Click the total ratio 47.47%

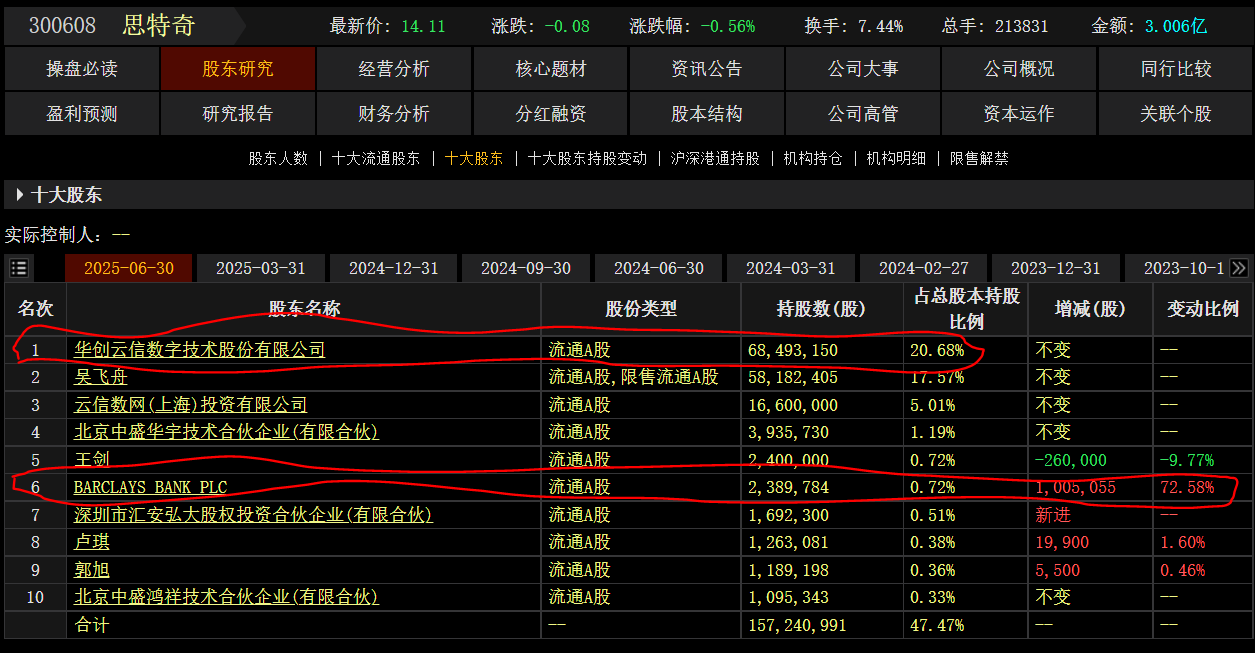pyautogui.click(x=936, y=625)
